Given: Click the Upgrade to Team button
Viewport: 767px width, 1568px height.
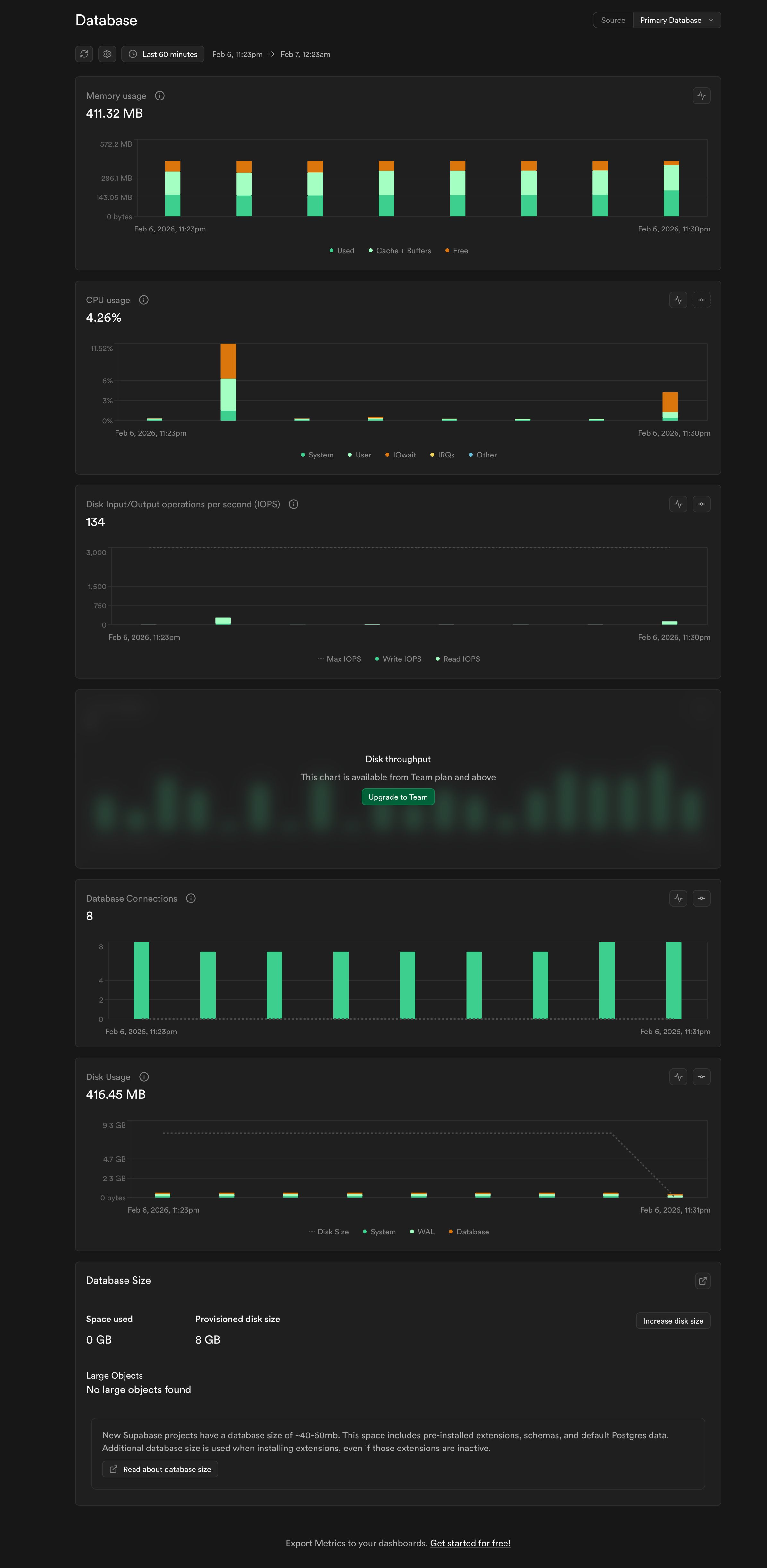Looking at the screenshot, I should coord(398,797).
